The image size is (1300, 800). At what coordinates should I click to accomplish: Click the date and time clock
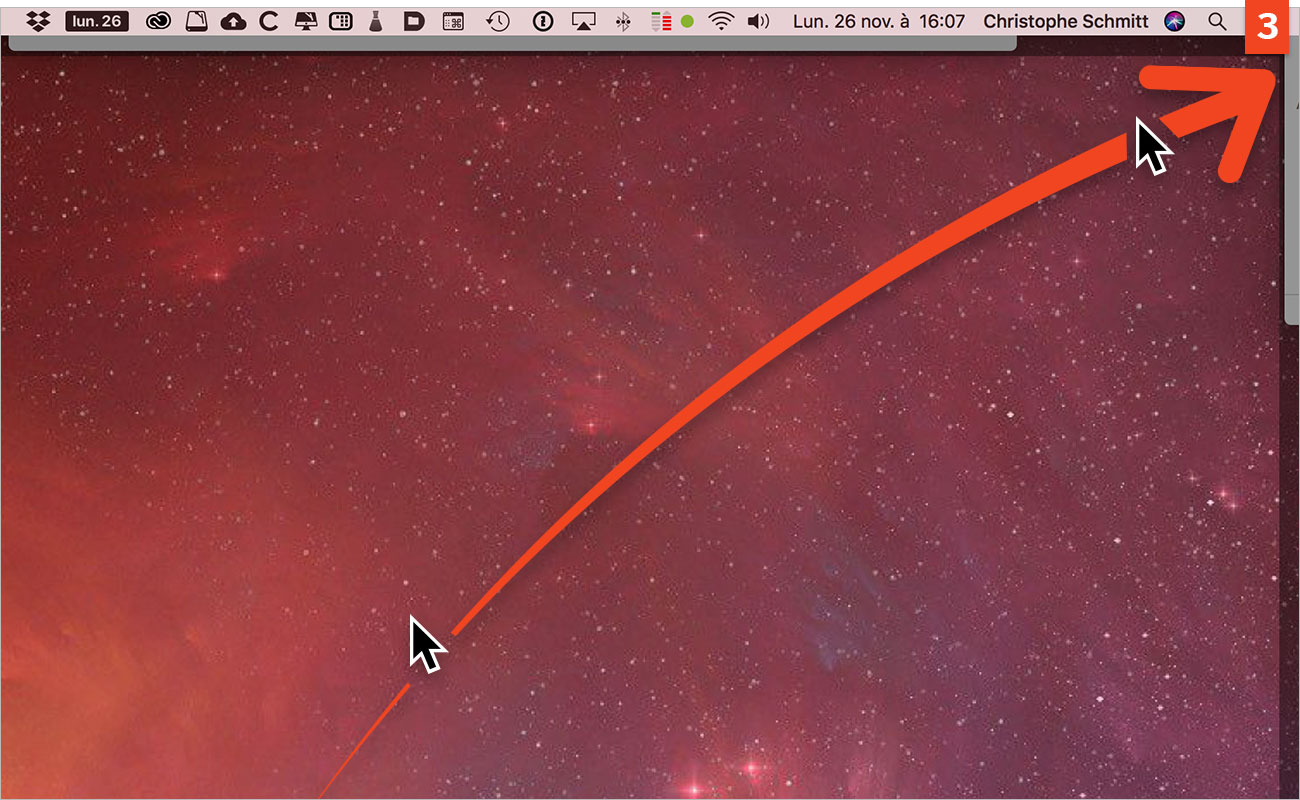pos(878,21)
